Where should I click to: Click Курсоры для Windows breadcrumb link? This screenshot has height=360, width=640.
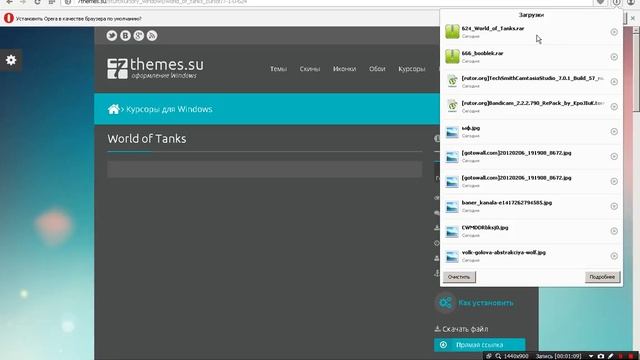point(169,109)
